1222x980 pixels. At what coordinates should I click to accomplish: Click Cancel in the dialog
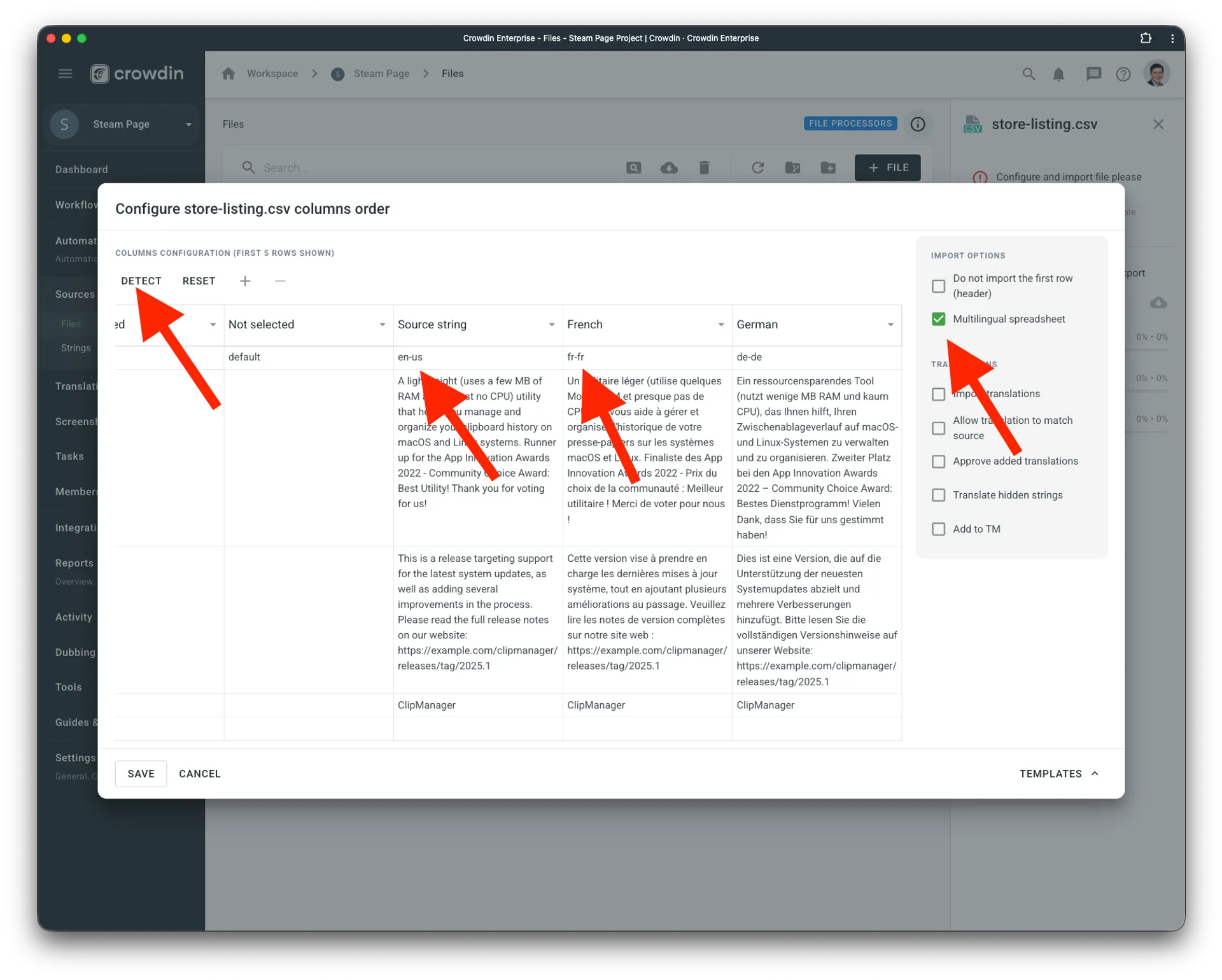pyautogui.click(x=200, y=774)
